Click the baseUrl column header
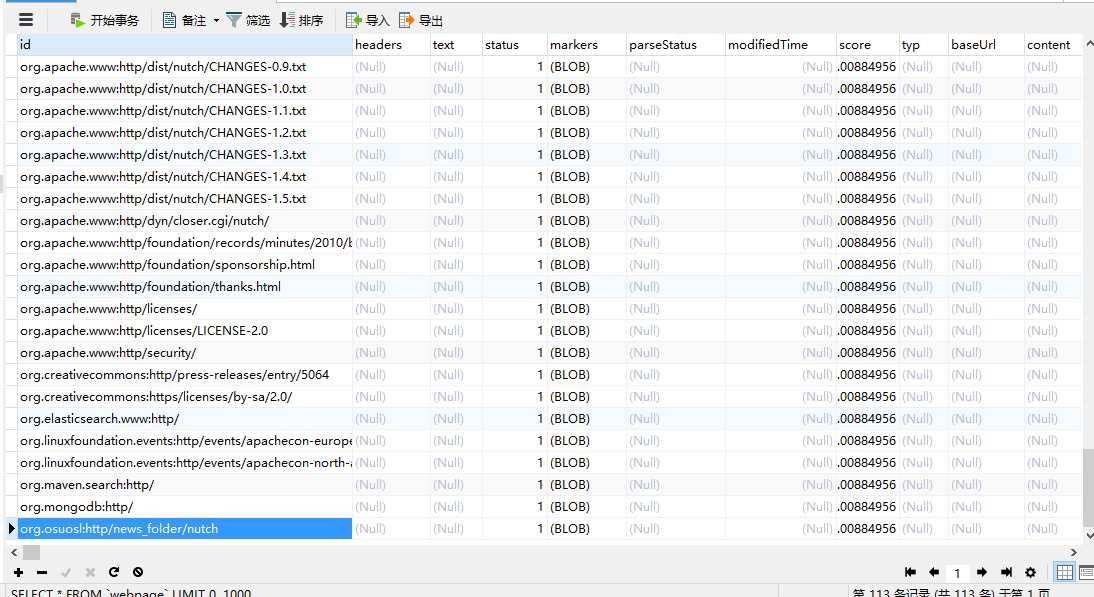1094x597 pixels. 986,45
